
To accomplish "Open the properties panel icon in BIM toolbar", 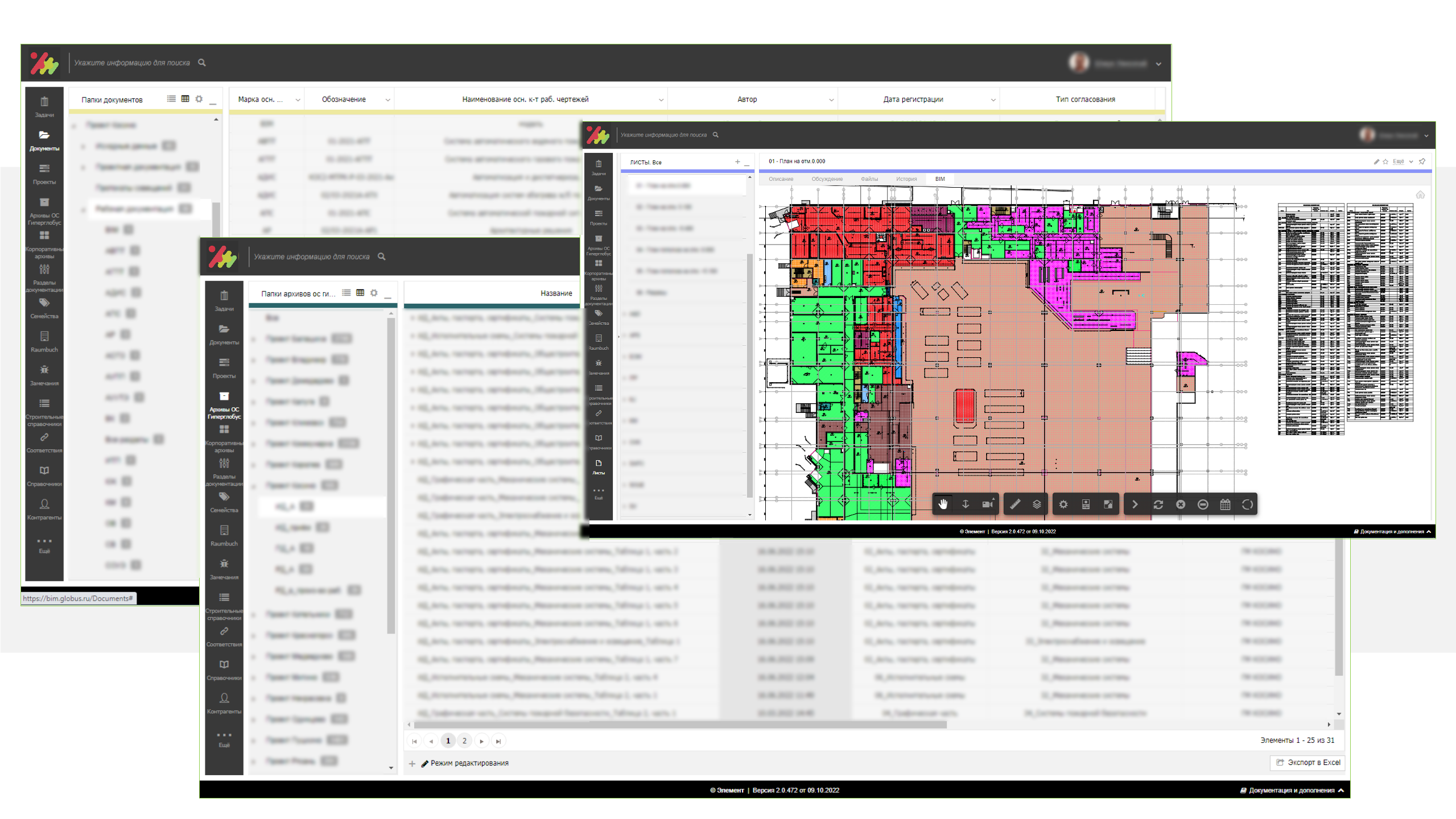I will click(x=1086, y=504).
